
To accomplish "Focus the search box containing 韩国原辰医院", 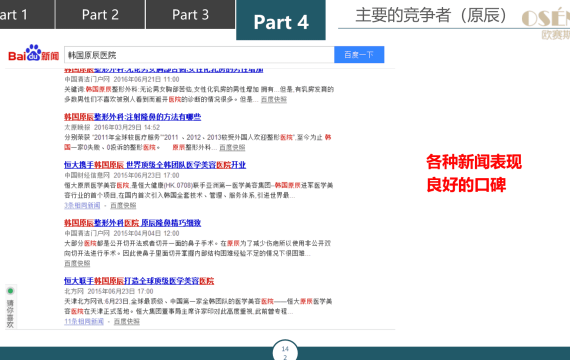I will coord(199,55).
